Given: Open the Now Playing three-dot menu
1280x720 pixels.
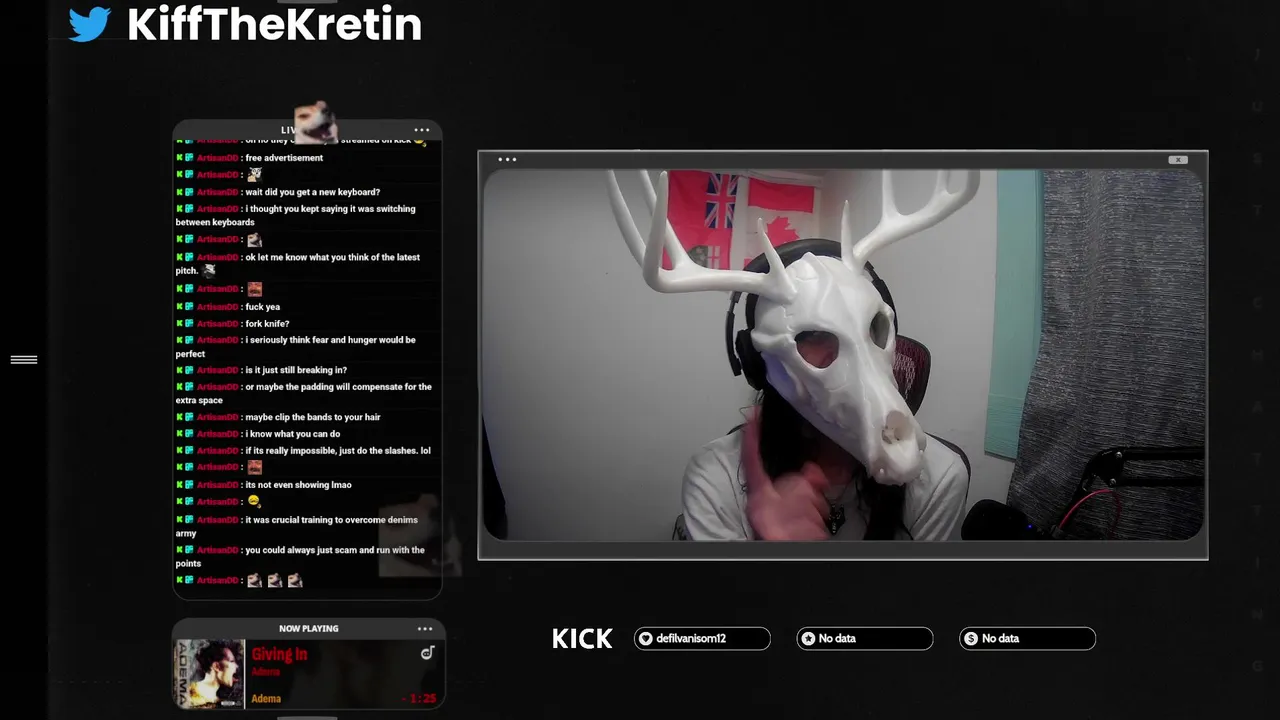Looking at the screenshot, I should (x=425, y=629).
